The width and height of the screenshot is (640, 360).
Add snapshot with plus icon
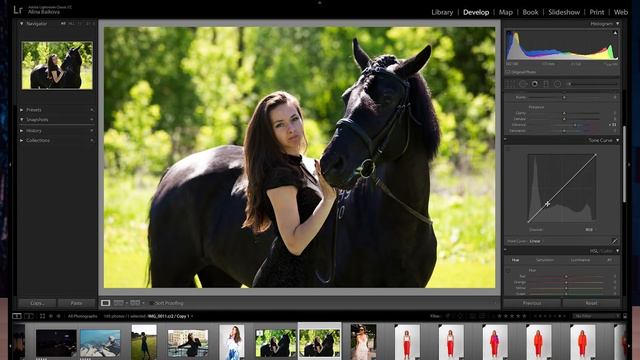[x=91, y=120]
